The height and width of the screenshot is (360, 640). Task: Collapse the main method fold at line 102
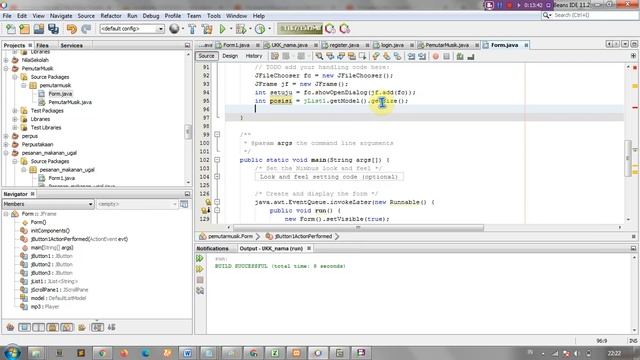pos(217,160)
